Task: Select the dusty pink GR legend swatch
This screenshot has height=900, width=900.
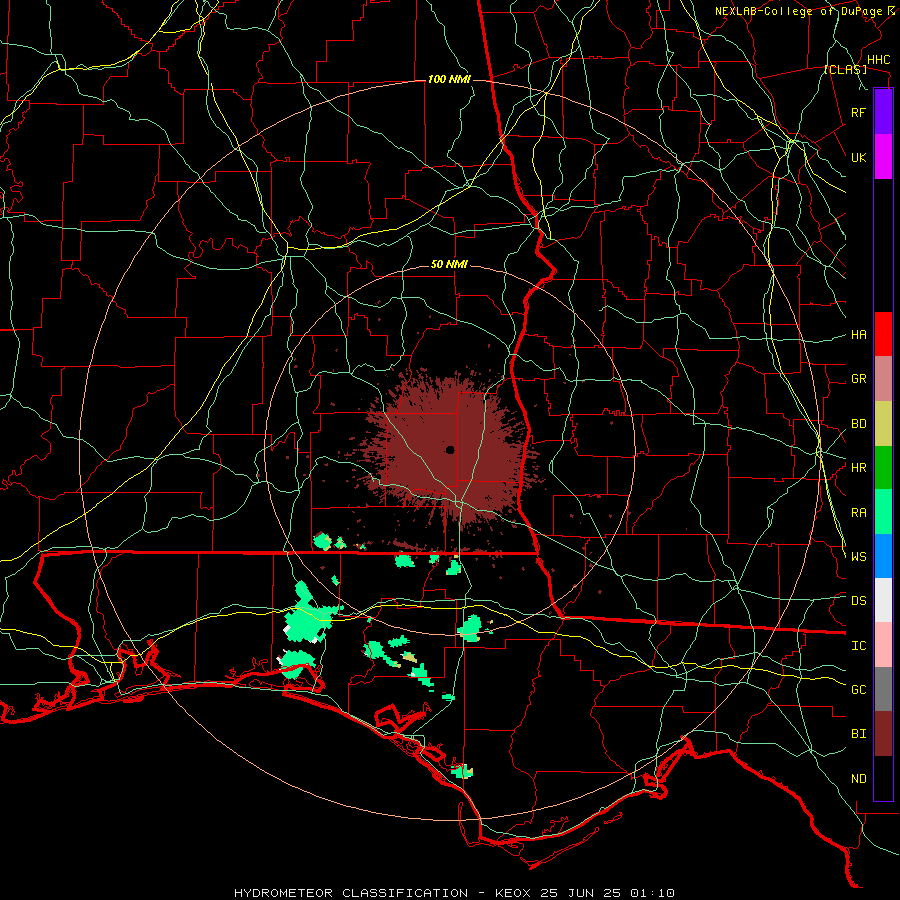Action: pyautogui.click(x=883, y=379)
